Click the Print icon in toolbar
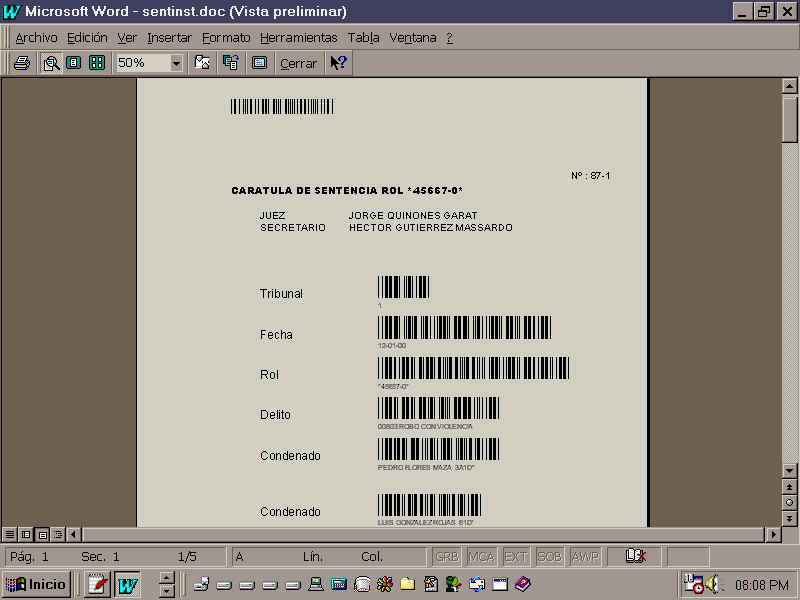 tap(21, 63)
